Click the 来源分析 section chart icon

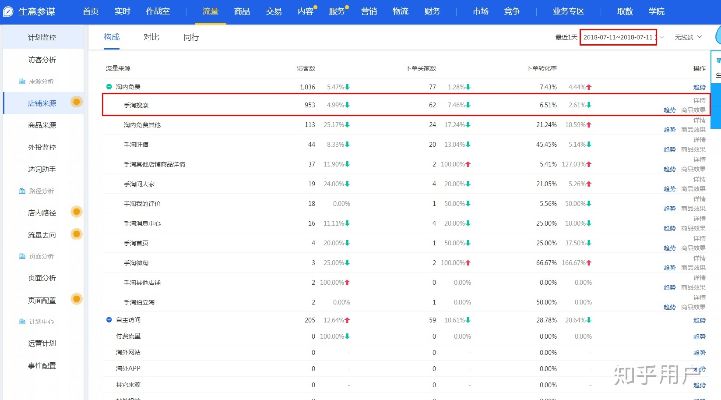point(22,81)
